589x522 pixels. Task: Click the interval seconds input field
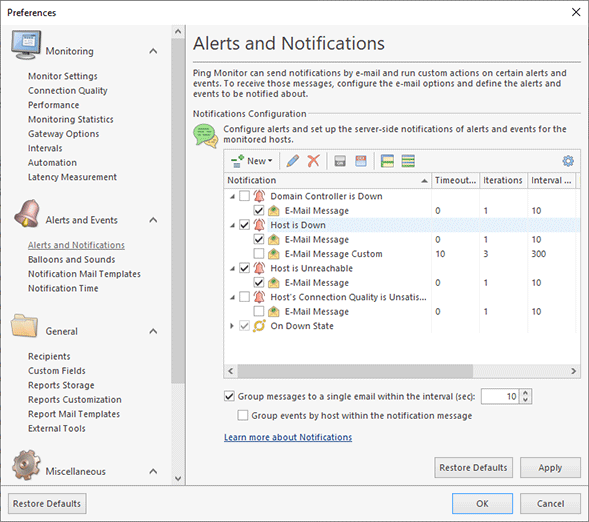tap(500, 396)
